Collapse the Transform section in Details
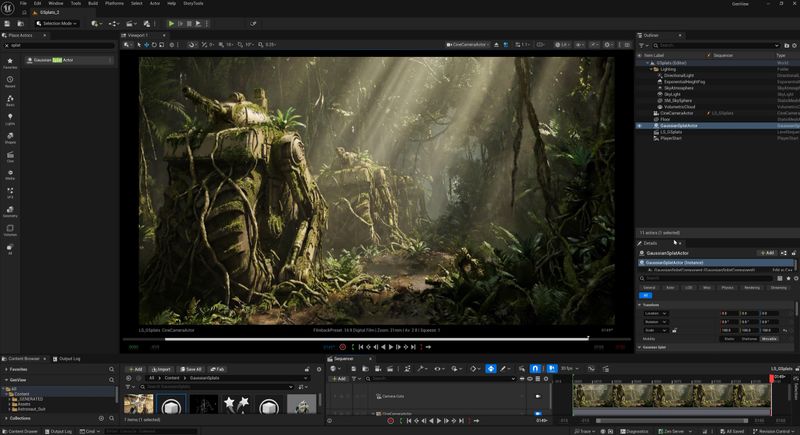This screenshot has width=800, height=435. point(640,305)
